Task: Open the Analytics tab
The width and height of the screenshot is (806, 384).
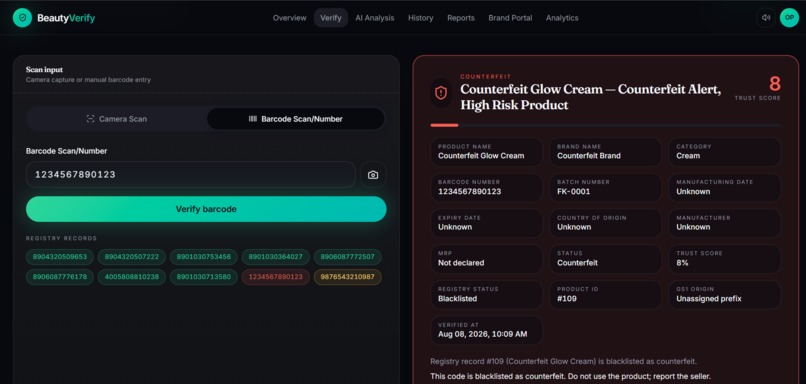Action: (x=562, y=18)
